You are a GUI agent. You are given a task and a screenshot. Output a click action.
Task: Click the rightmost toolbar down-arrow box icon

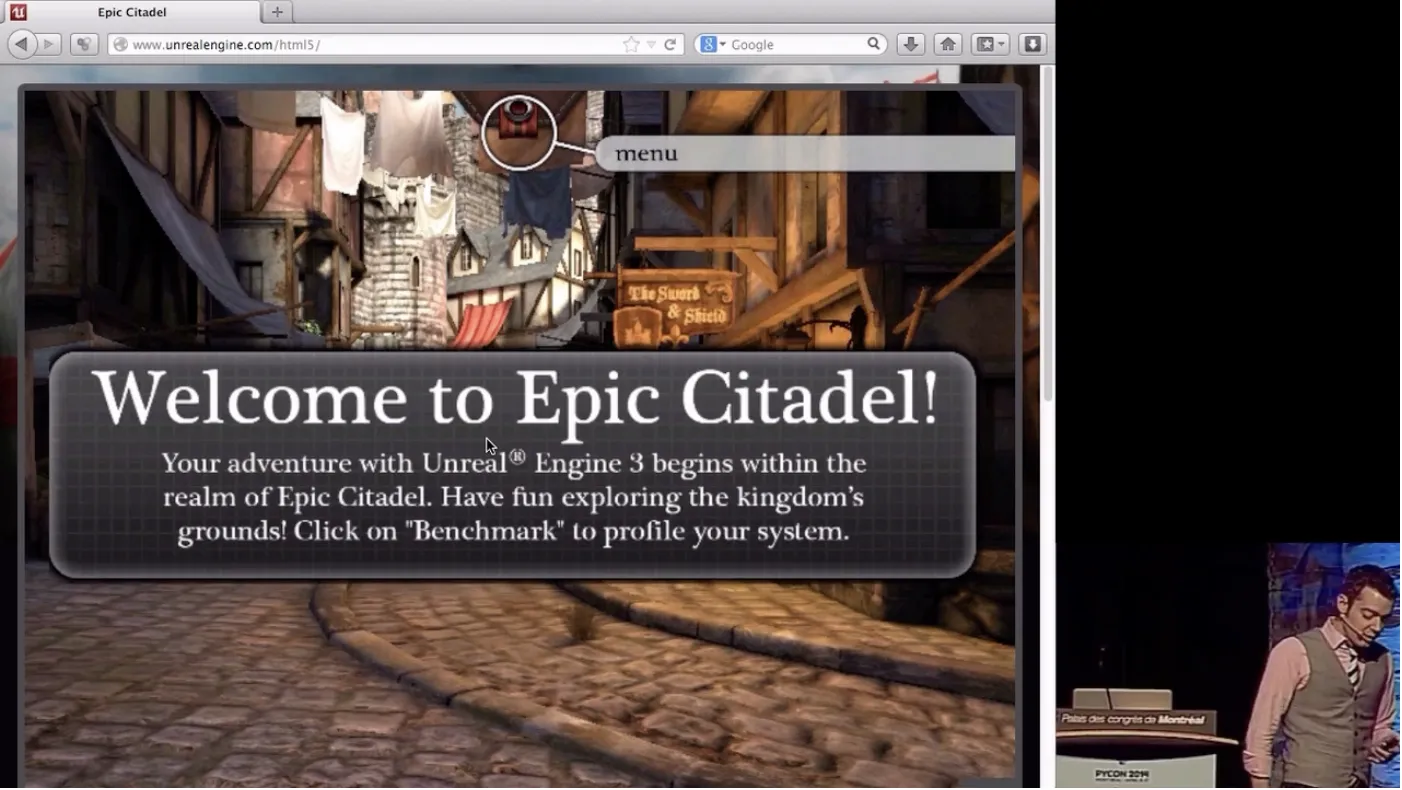[x=1033, y=44]
